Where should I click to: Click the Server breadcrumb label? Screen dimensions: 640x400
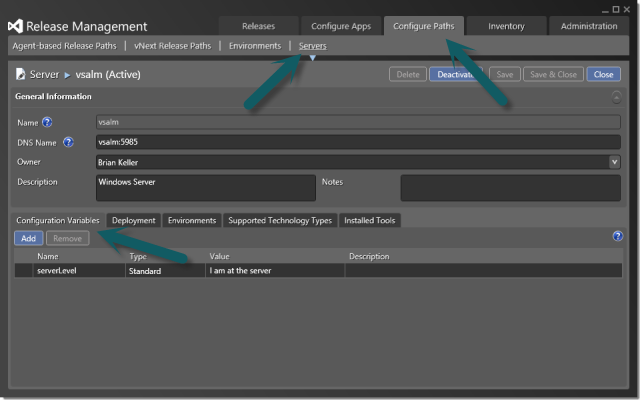[44, 74]
